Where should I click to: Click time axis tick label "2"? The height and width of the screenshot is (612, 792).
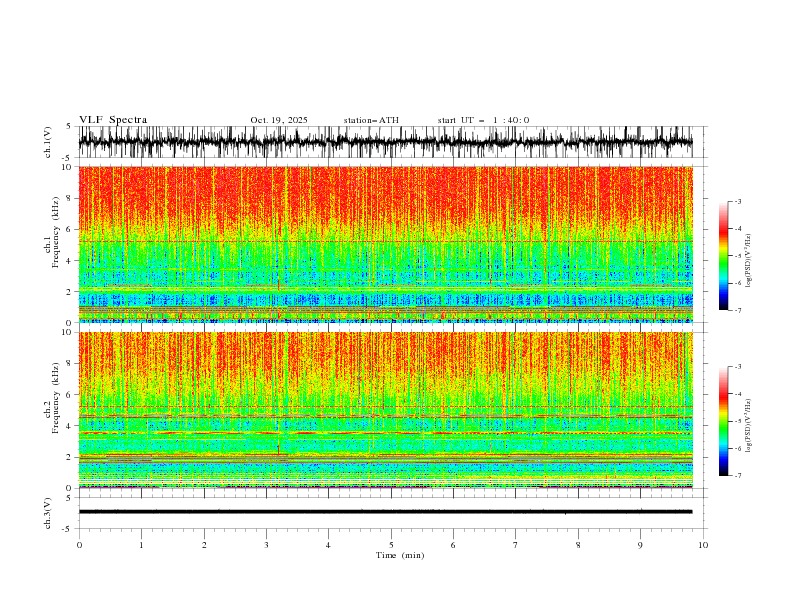click(x=204, y=545)
